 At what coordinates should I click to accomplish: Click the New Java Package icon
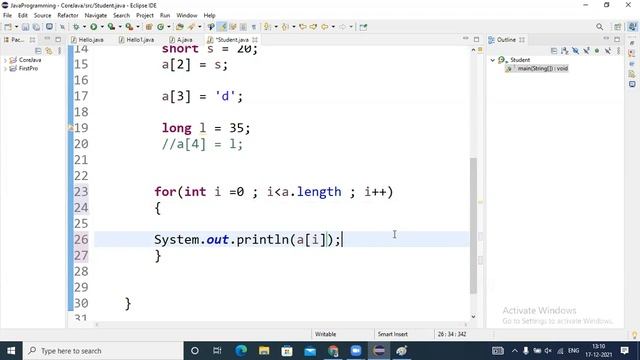coord(149,27)
